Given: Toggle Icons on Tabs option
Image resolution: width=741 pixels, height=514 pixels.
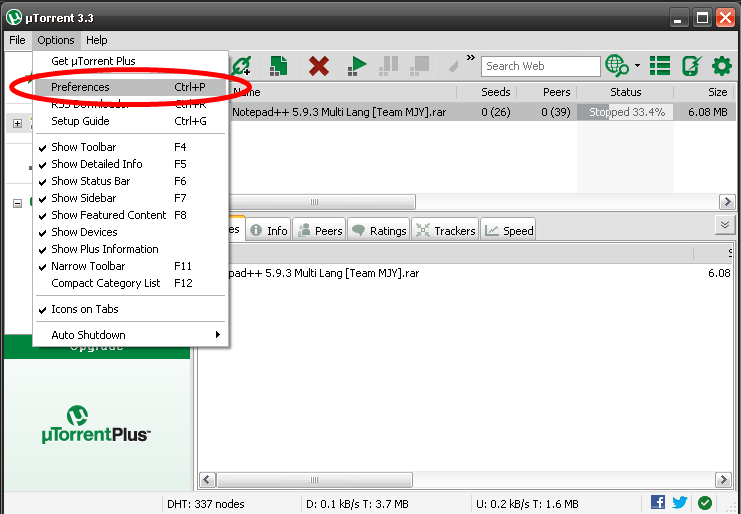Looking at the screenshot, I should 131,309.
